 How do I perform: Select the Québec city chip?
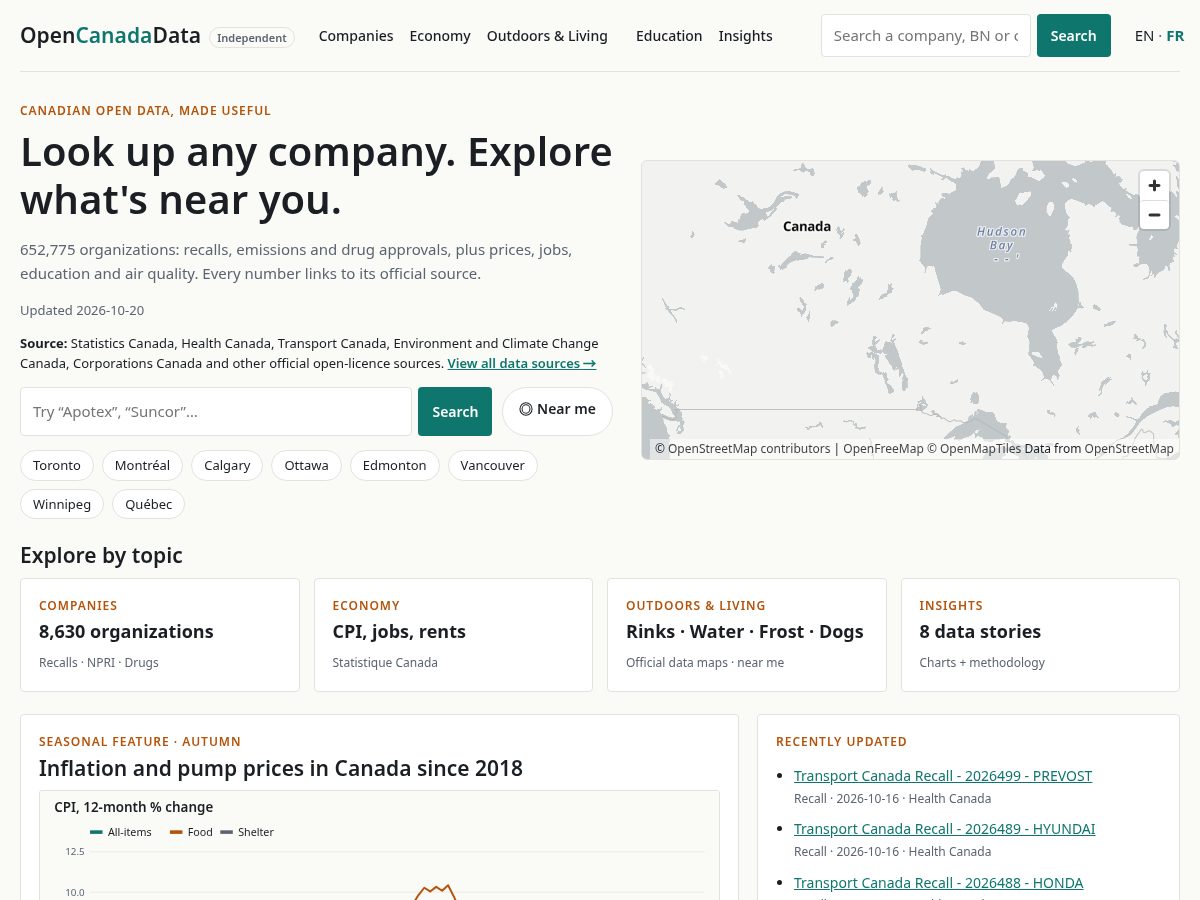pos(148,504)
